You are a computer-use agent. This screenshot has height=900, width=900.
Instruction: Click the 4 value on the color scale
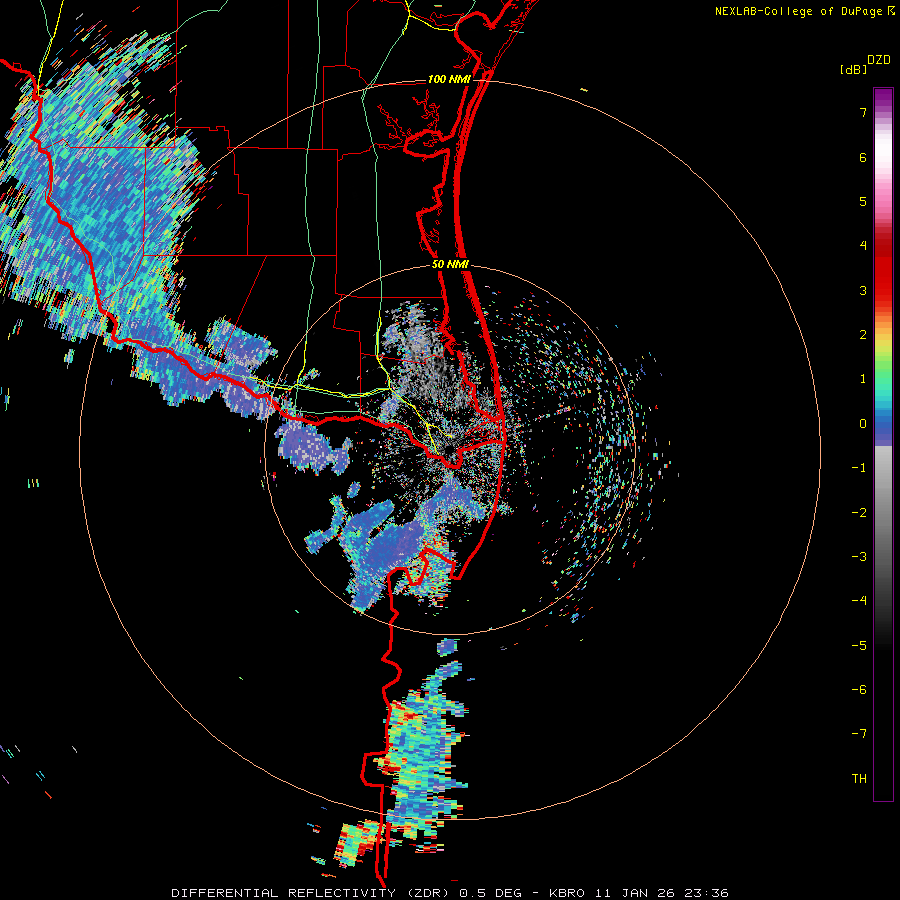pos(863,246)
